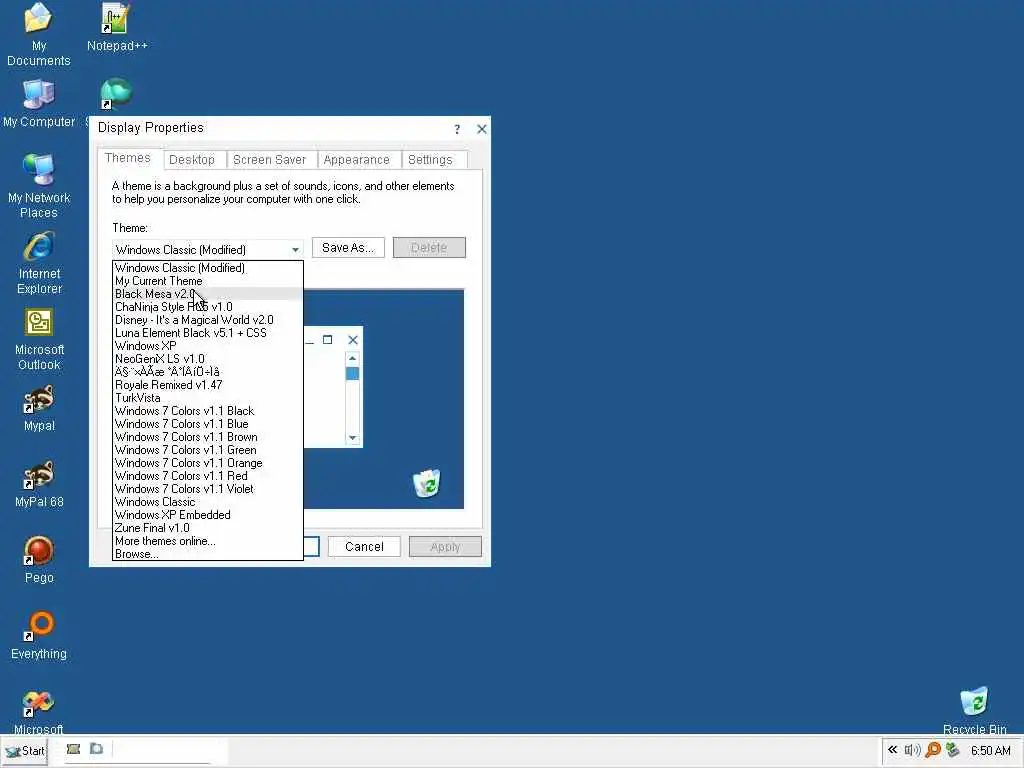Click the first quick launch icon beside Start

click(x=73, y=749)
